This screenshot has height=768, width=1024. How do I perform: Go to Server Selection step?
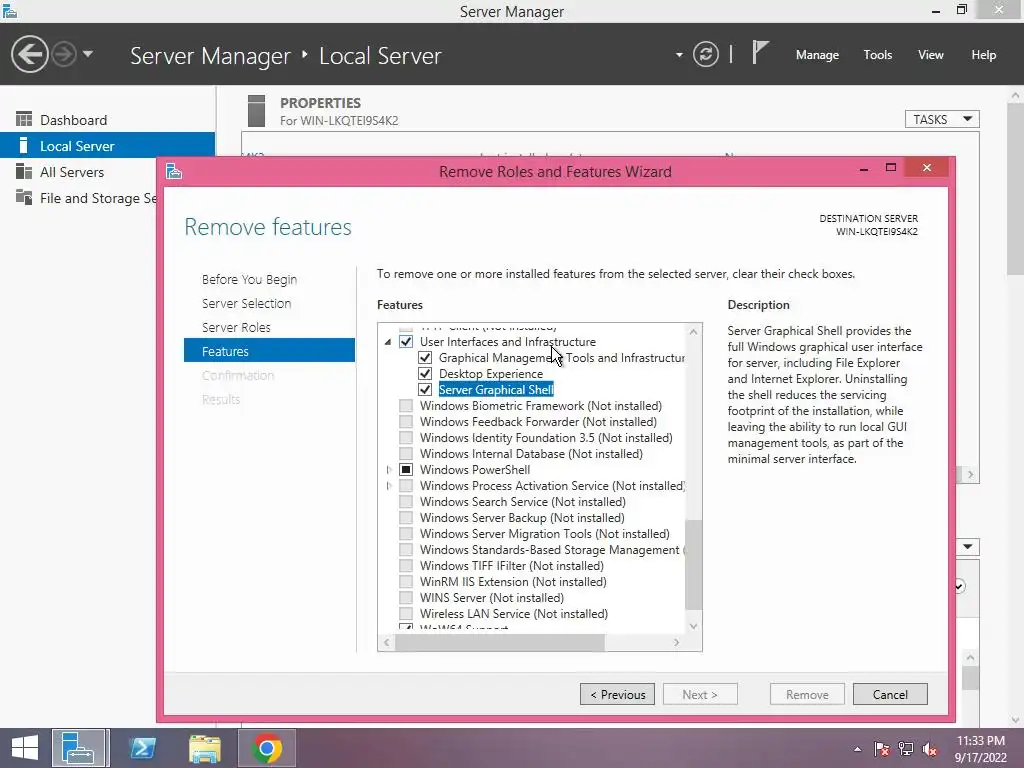[x=246, y=304]
